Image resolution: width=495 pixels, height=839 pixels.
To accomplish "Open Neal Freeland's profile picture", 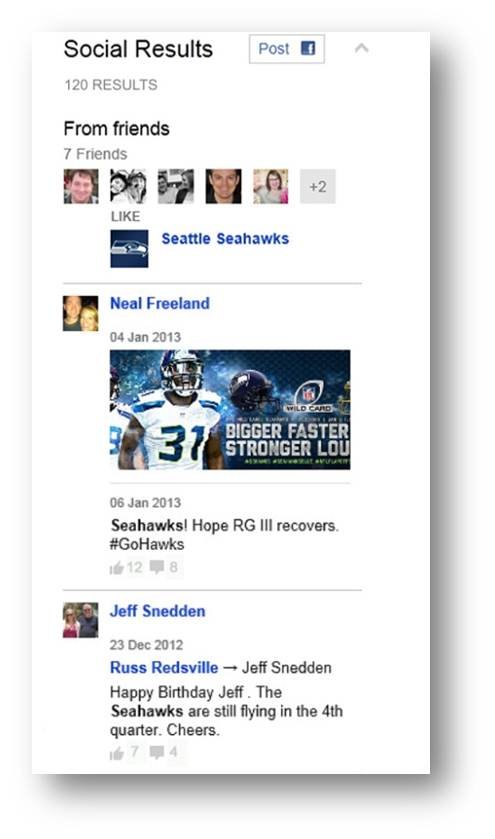I will tap(81, 314).
